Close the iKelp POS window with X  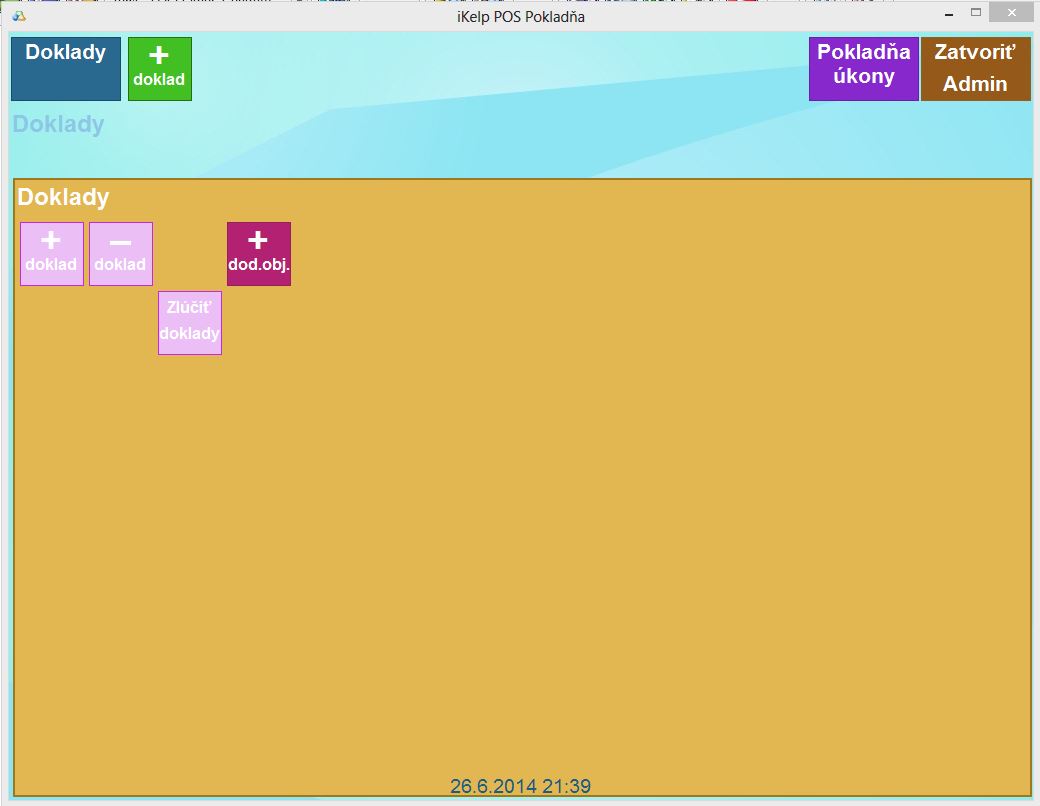point(1012,12)
